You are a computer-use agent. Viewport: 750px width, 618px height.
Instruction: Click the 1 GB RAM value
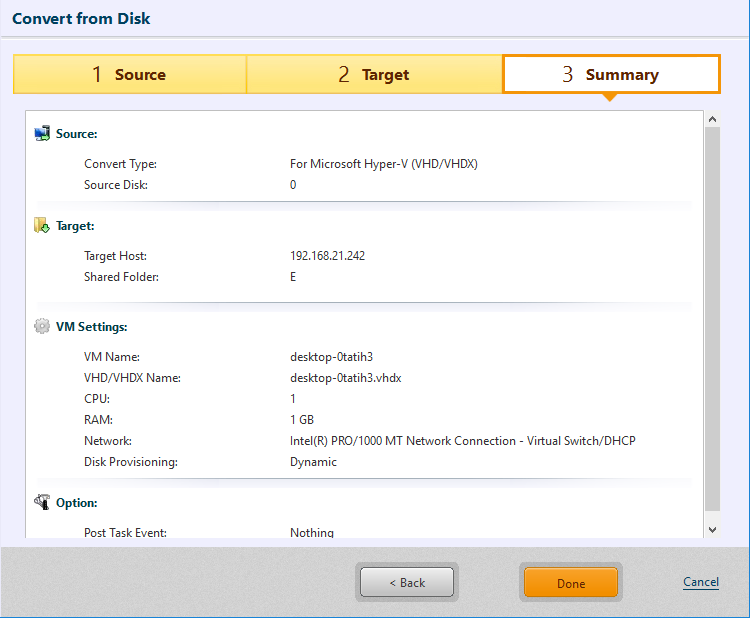coord(302,420)
